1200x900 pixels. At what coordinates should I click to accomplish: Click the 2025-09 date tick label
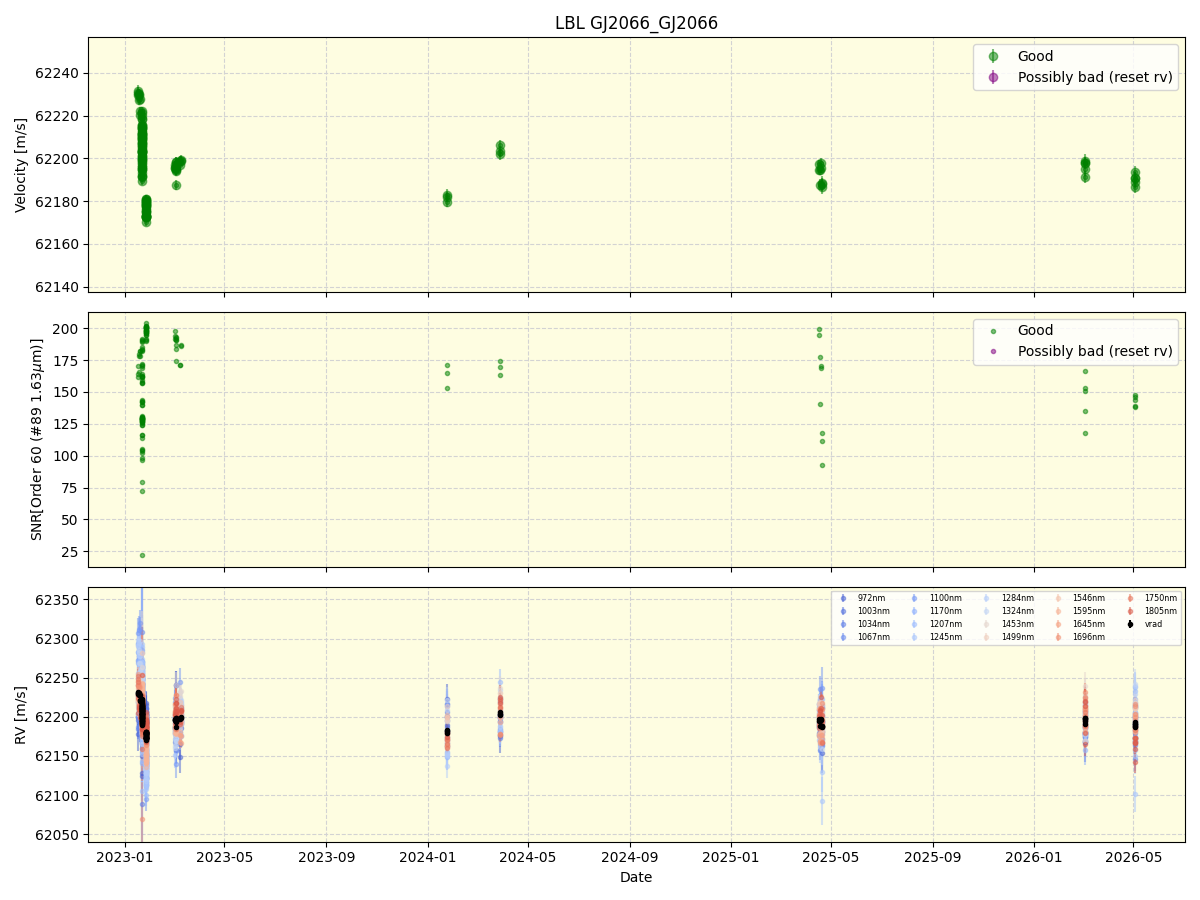click(933, 857)
